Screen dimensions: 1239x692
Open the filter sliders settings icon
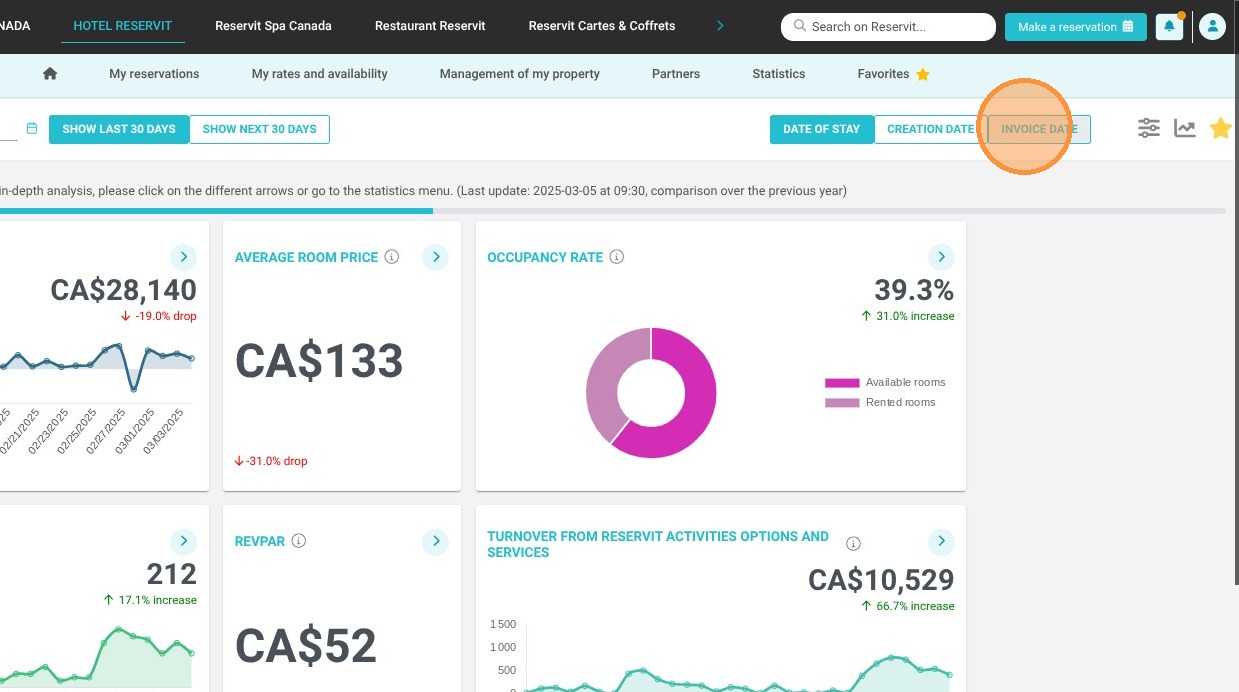(x=1149, y=128)
